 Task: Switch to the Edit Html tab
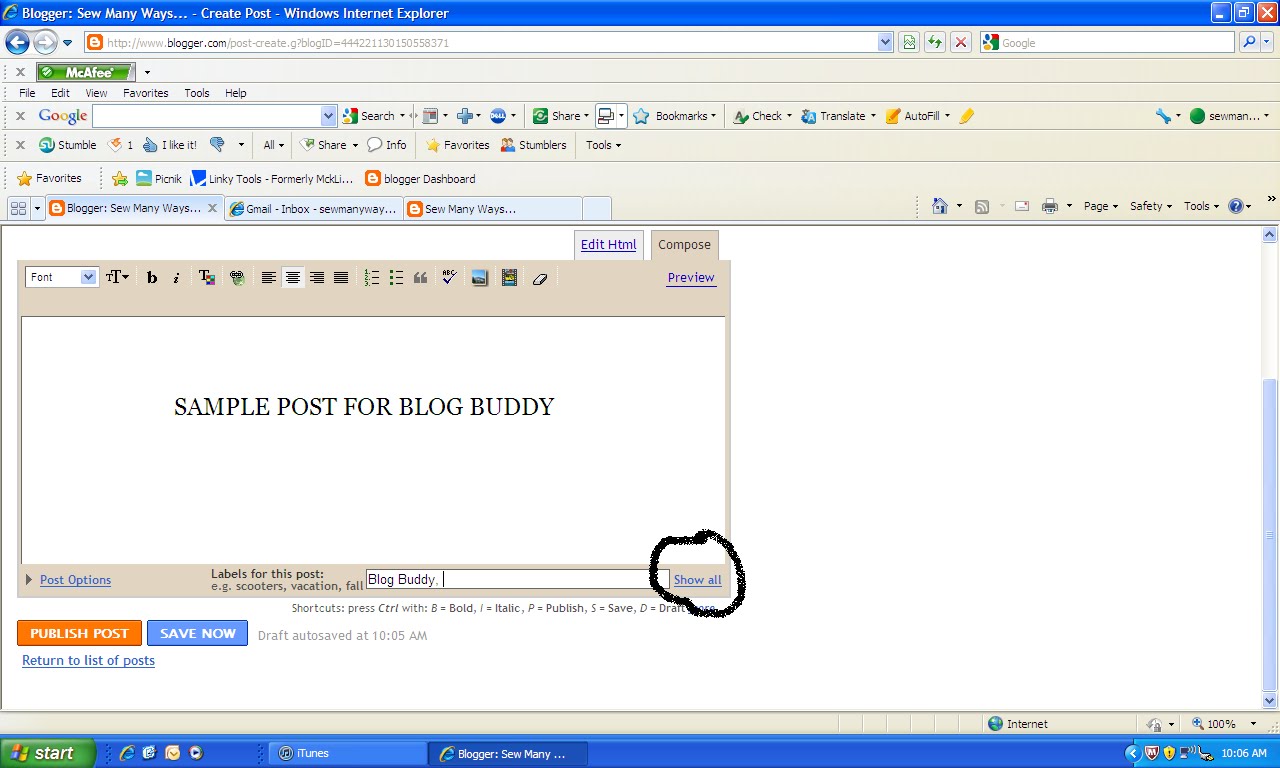click(608, 244)
